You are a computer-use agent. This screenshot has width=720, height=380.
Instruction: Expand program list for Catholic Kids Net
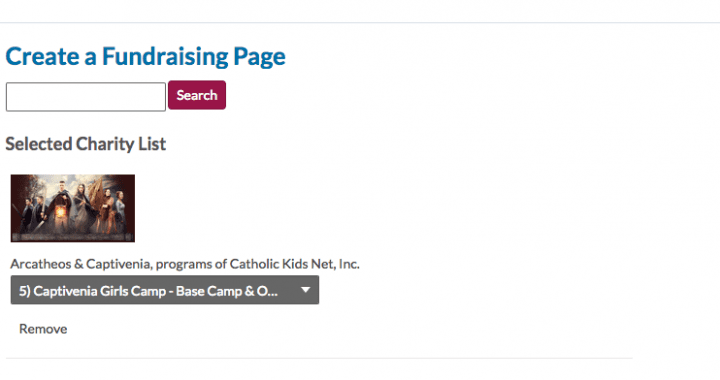(x=165, y=290)
